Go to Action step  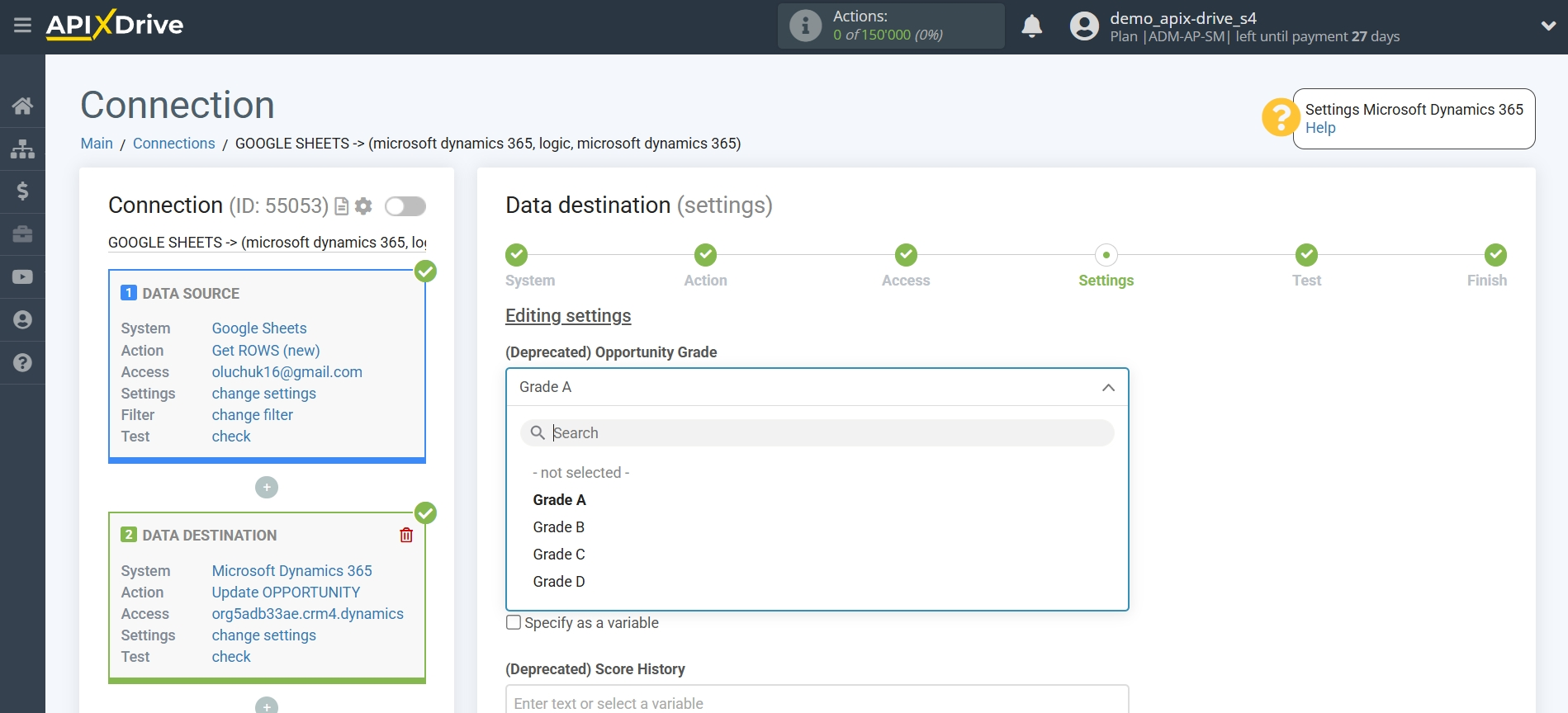(x=705, y=255)
